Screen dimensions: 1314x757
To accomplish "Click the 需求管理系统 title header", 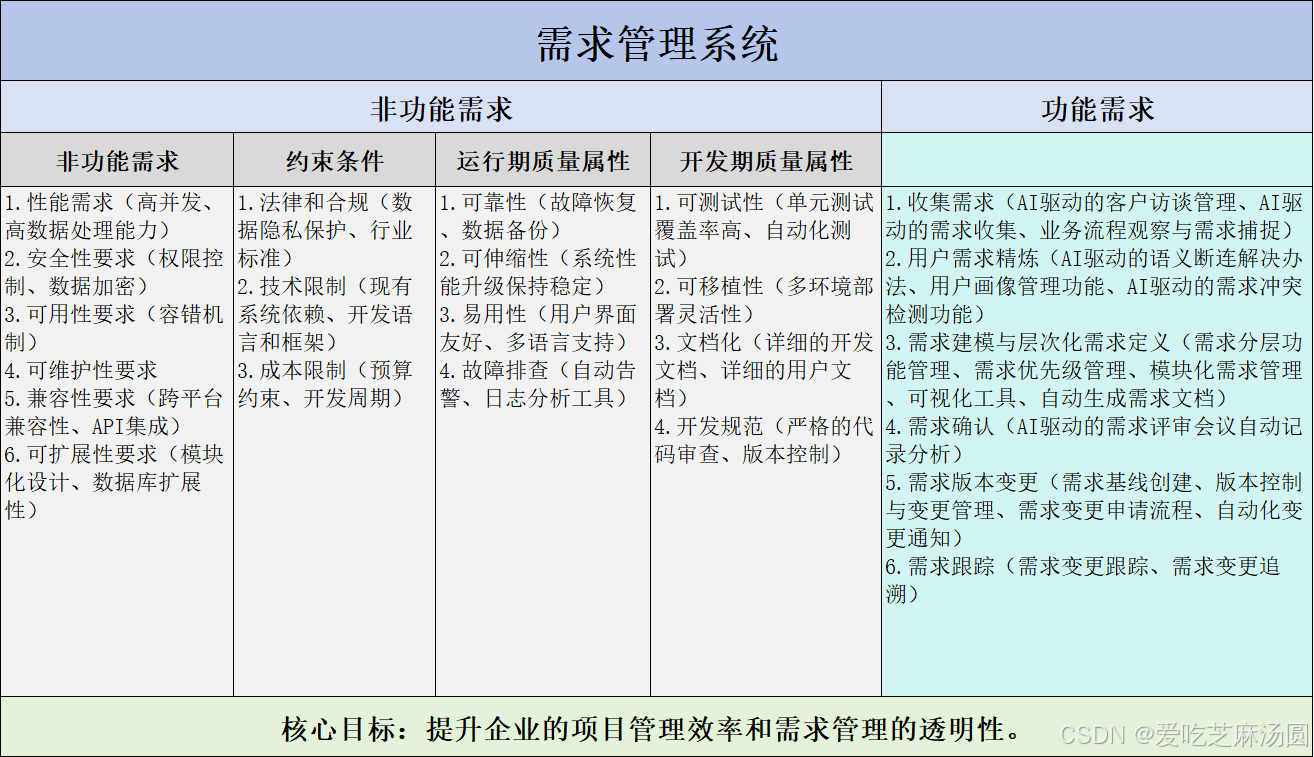I will (x=657, y=38).
